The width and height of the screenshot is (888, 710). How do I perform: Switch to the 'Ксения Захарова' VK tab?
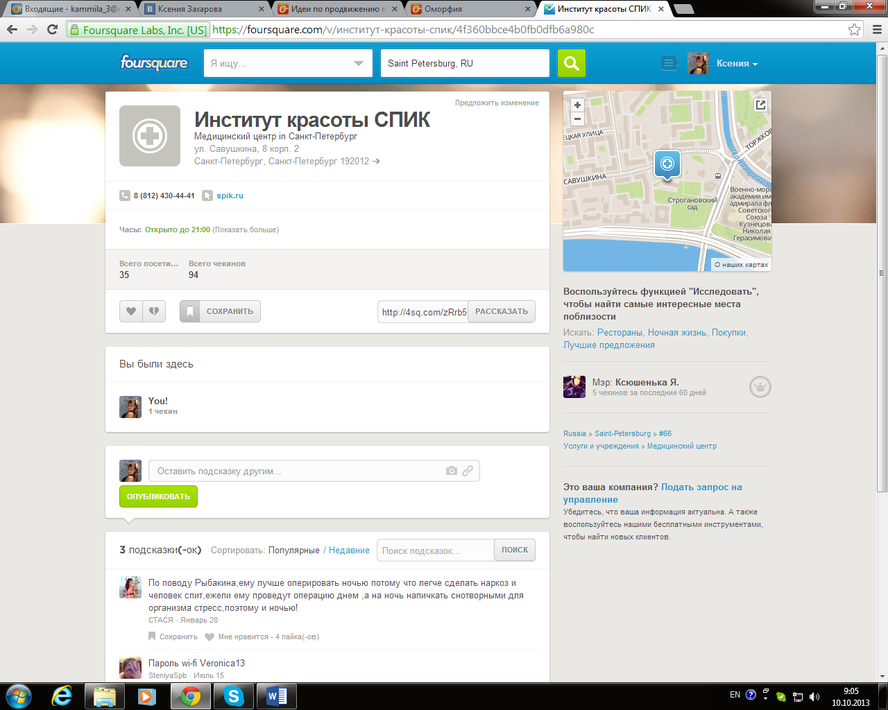click(204, 9)
